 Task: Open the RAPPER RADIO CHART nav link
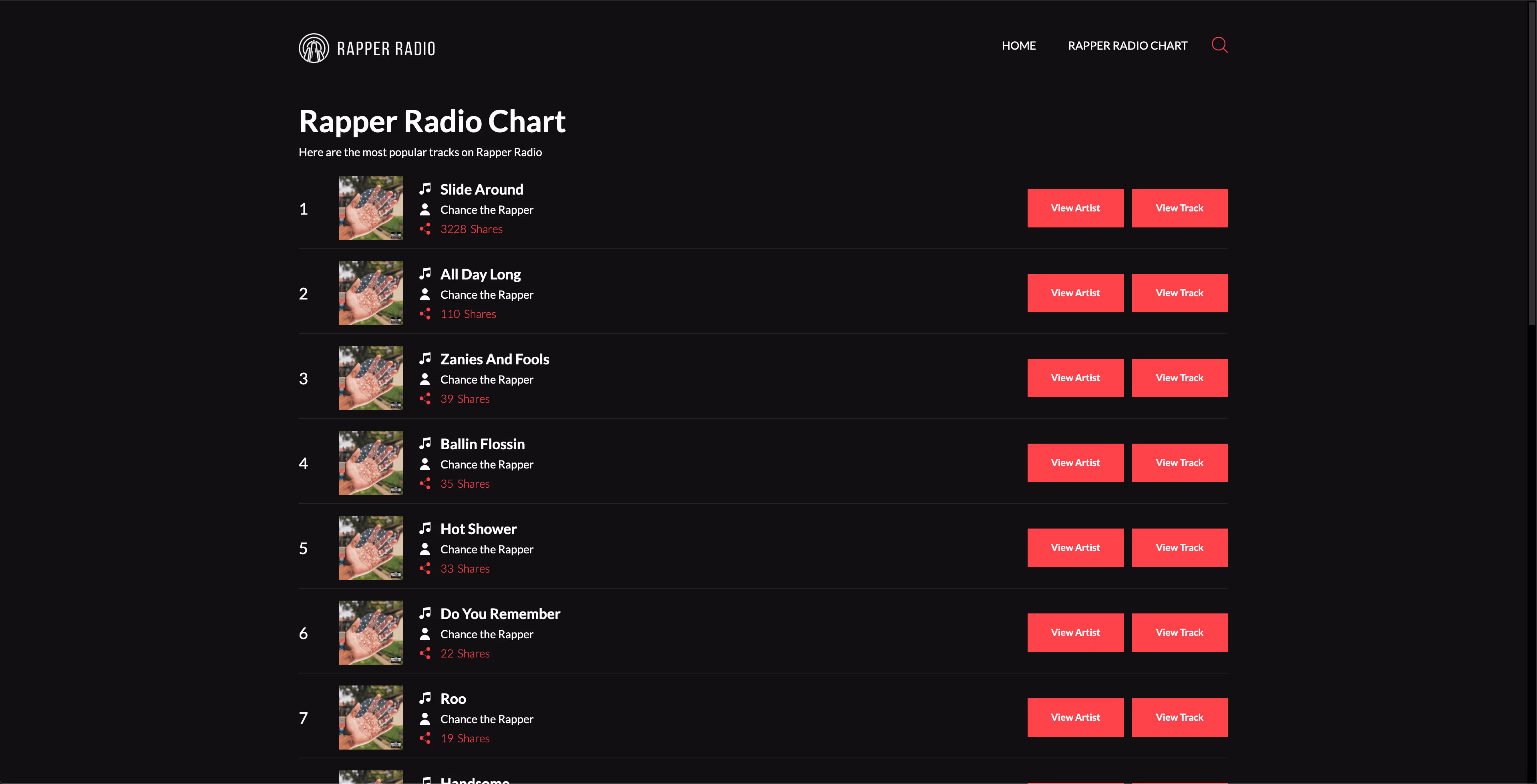point(1128,45)
